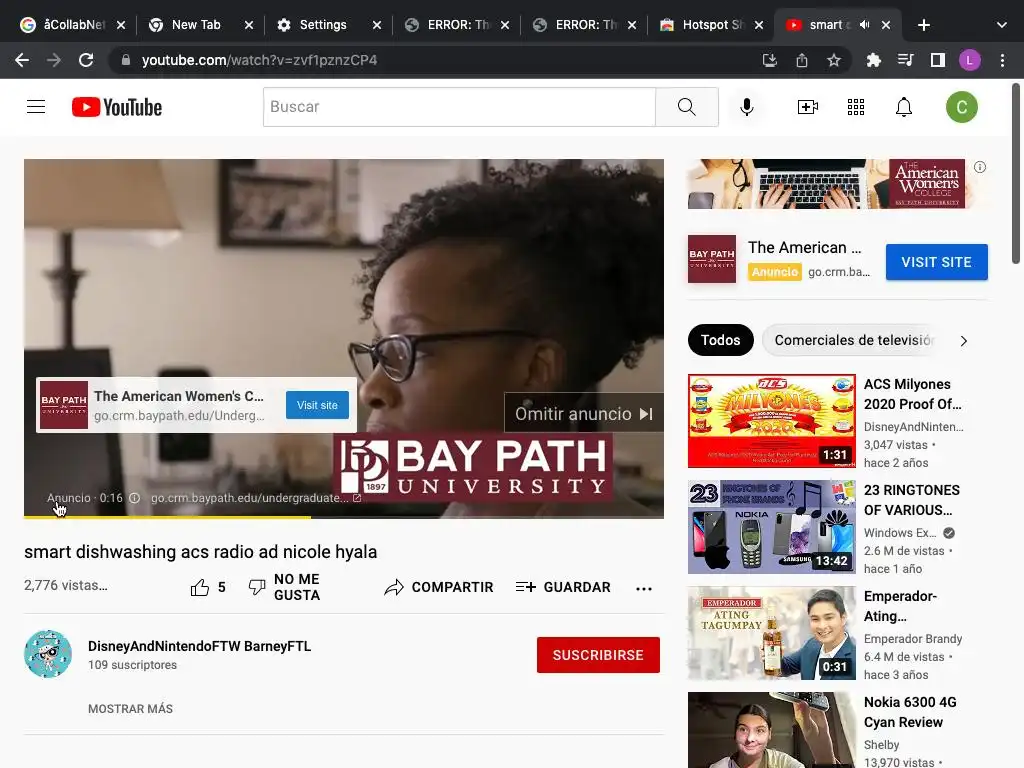Open the 23 Ringtones video thumbnail

tap(771, 526)
